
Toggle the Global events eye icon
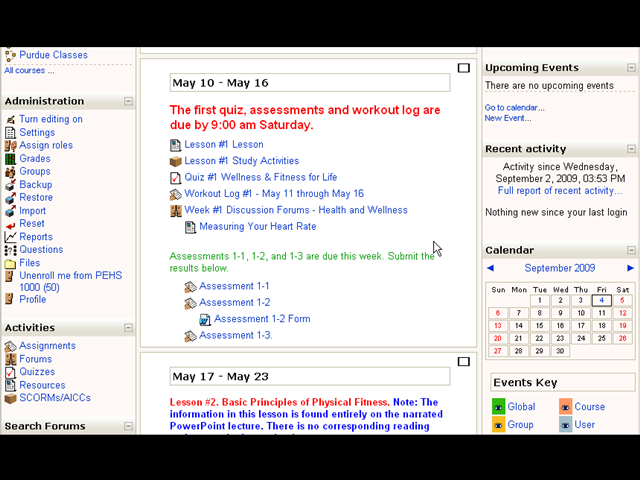click(498, 407)
